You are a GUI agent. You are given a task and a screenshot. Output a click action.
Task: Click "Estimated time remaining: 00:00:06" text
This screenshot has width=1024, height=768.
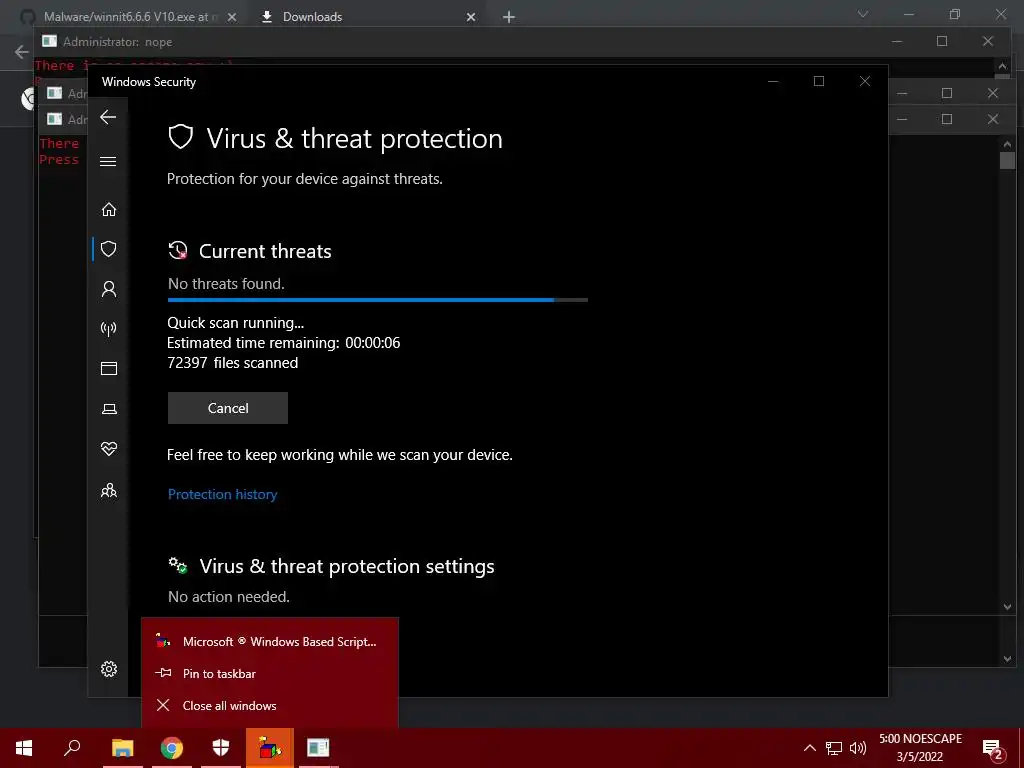coord(283,343)
